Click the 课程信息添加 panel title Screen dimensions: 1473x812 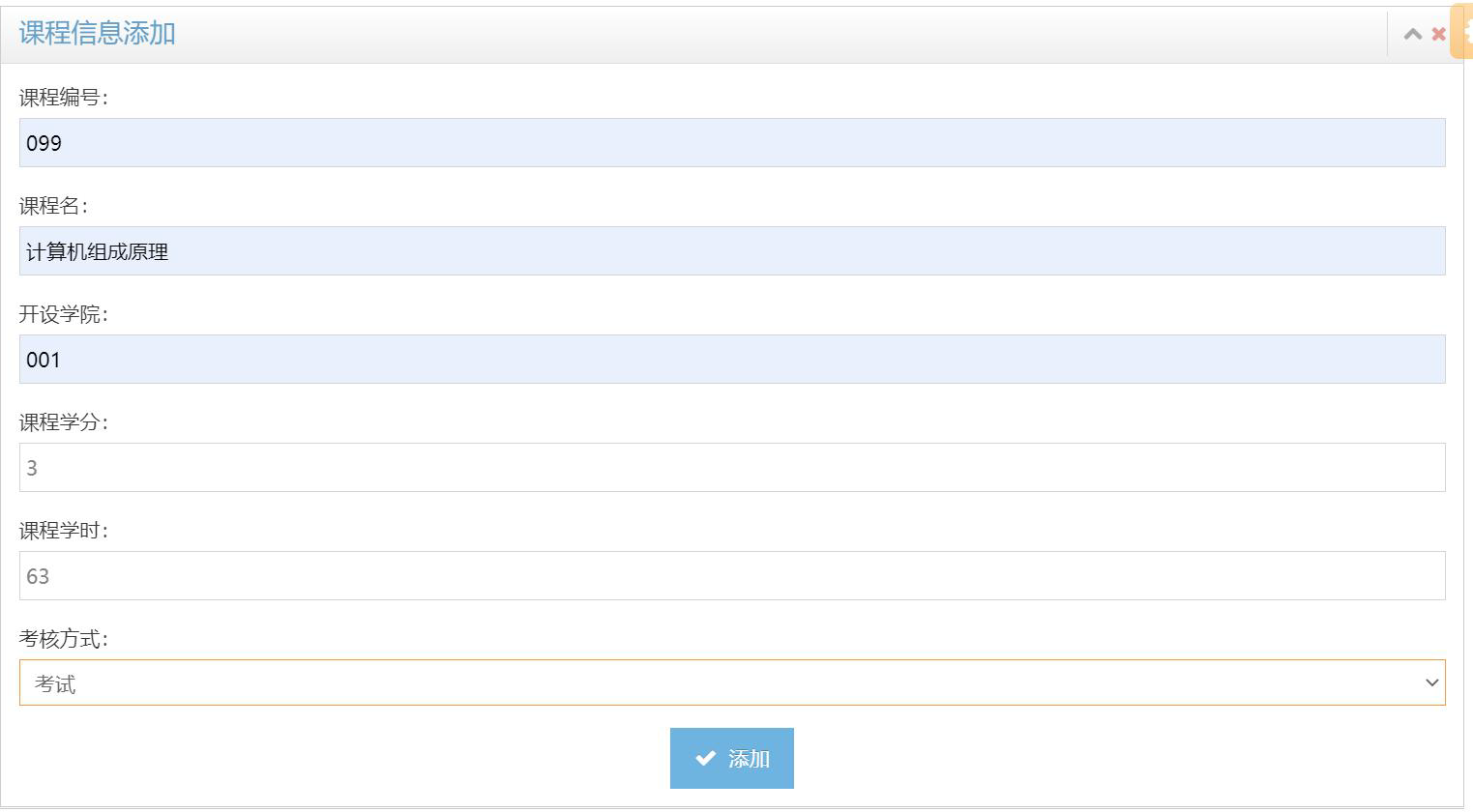[x=97, y=34]
